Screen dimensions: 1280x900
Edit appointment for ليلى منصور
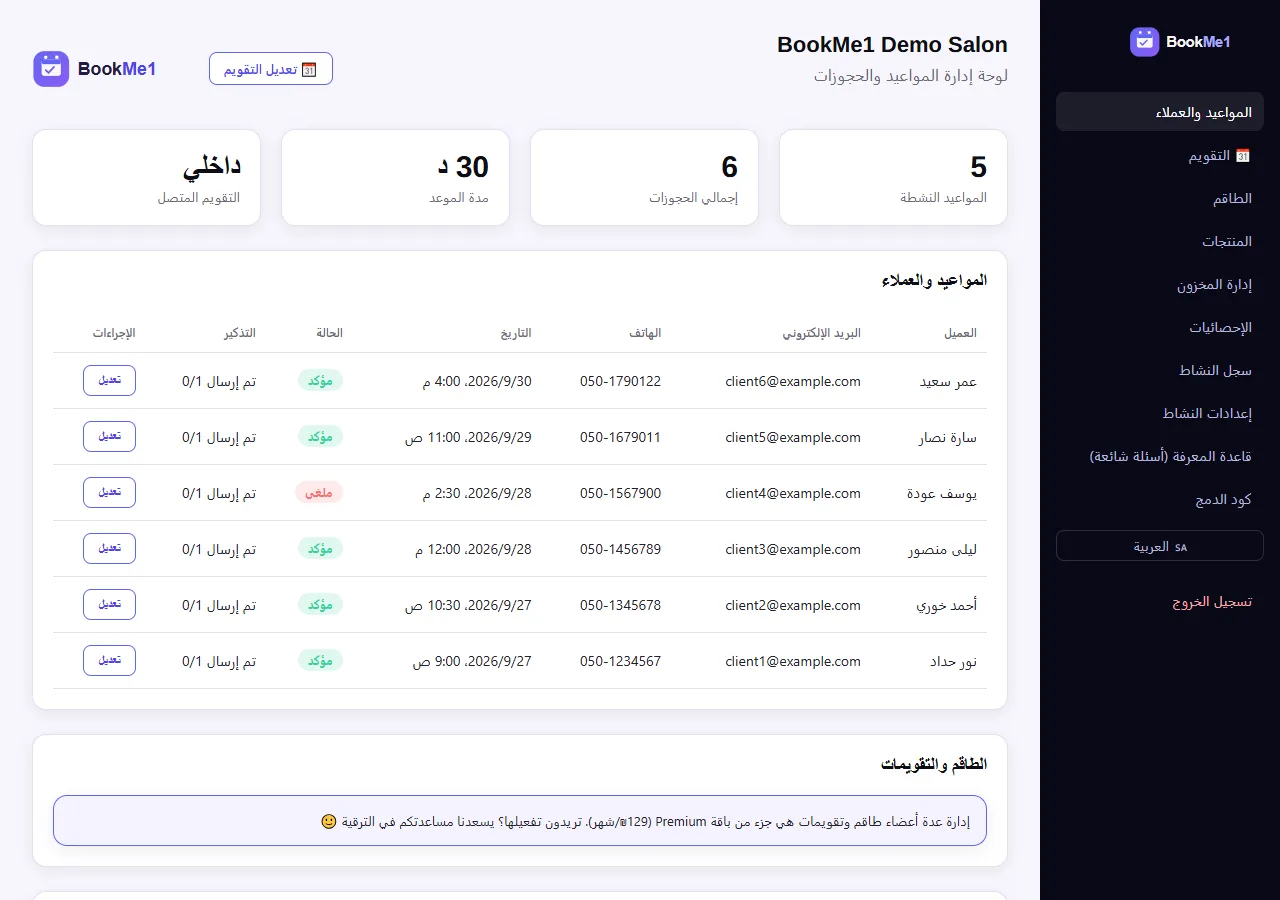pyautogui.click(x=110, y=549)
